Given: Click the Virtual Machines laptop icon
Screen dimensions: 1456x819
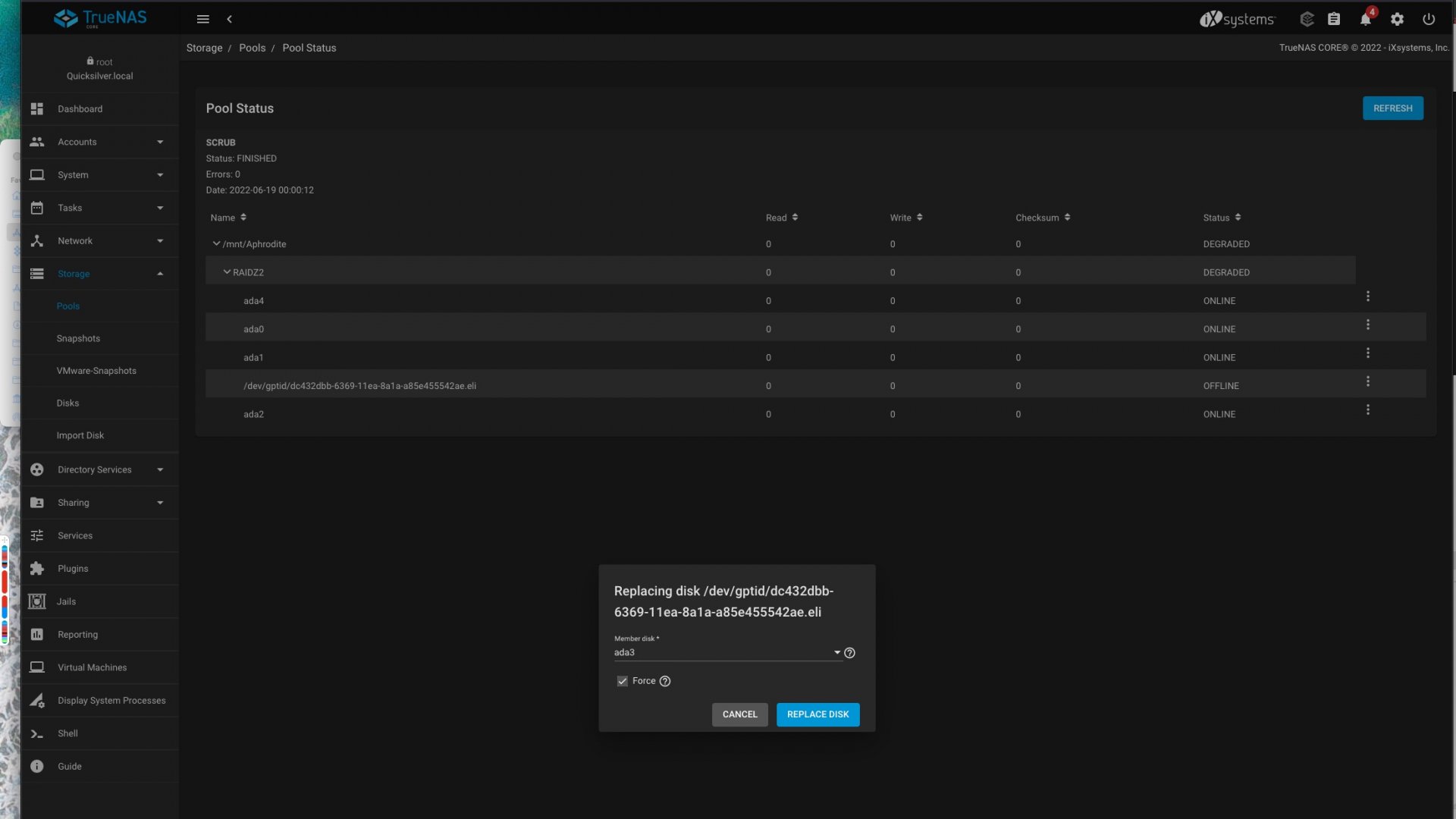Looking at the screenshot, I should click(36, 667).
